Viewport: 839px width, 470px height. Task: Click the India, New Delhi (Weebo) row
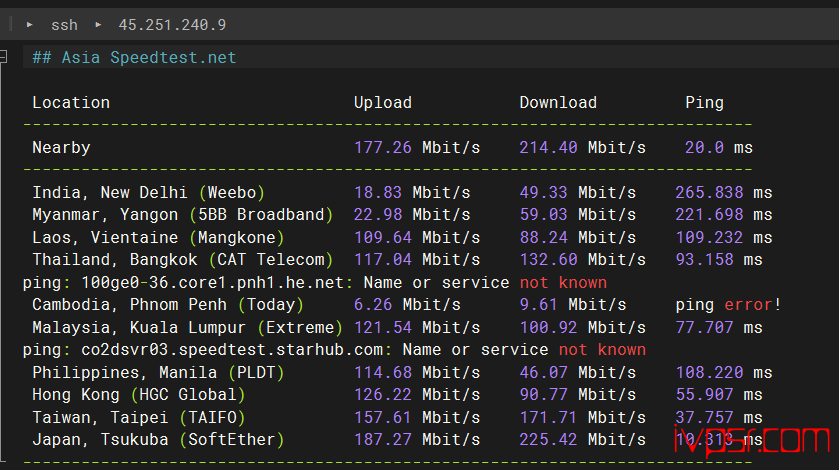tap(149, 192)
